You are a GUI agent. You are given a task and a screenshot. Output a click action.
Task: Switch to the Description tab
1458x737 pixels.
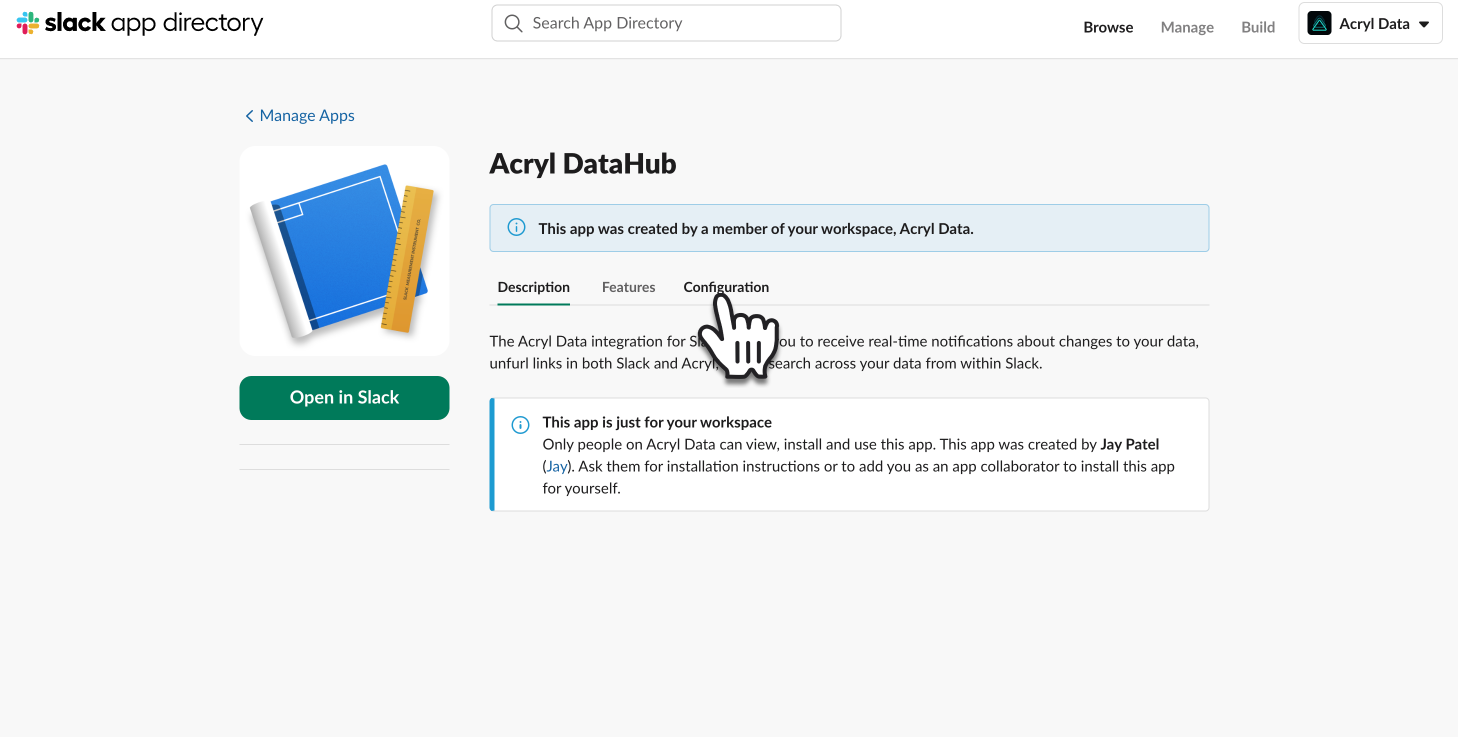coord(533,287)
